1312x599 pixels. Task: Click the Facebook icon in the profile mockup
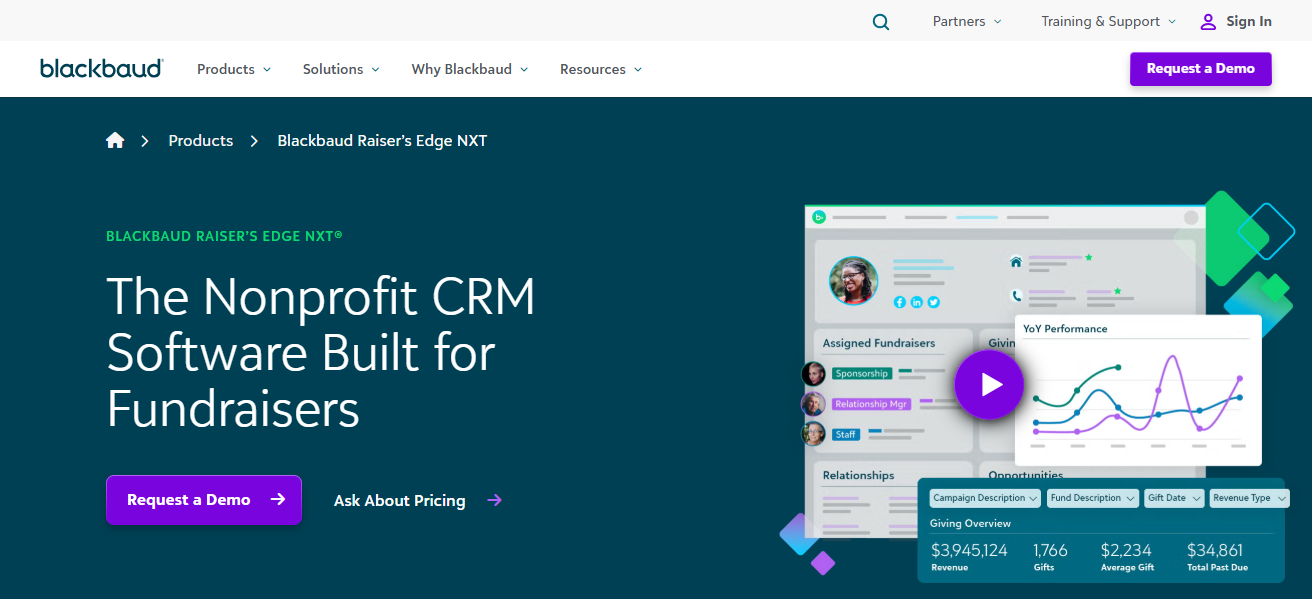[900, 302]
